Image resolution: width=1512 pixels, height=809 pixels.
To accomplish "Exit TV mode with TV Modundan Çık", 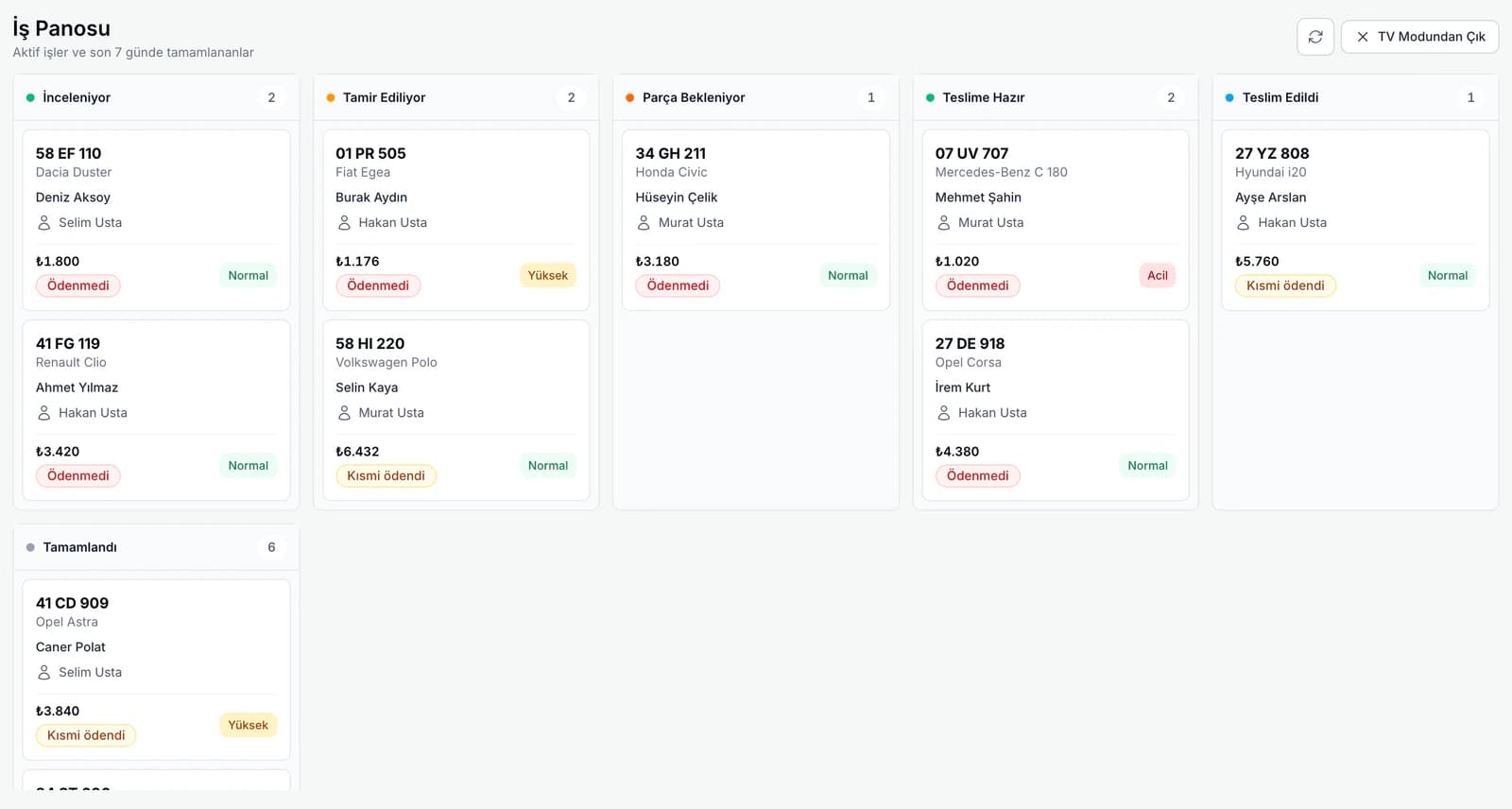I will (x=1419, y=37).
